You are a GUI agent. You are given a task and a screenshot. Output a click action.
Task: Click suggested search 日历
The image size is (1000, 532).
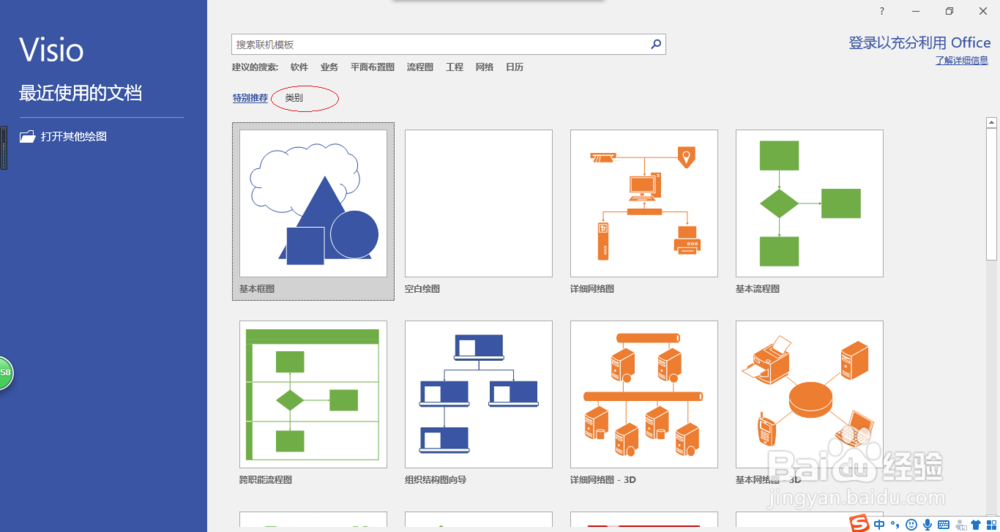pos(515,67)
